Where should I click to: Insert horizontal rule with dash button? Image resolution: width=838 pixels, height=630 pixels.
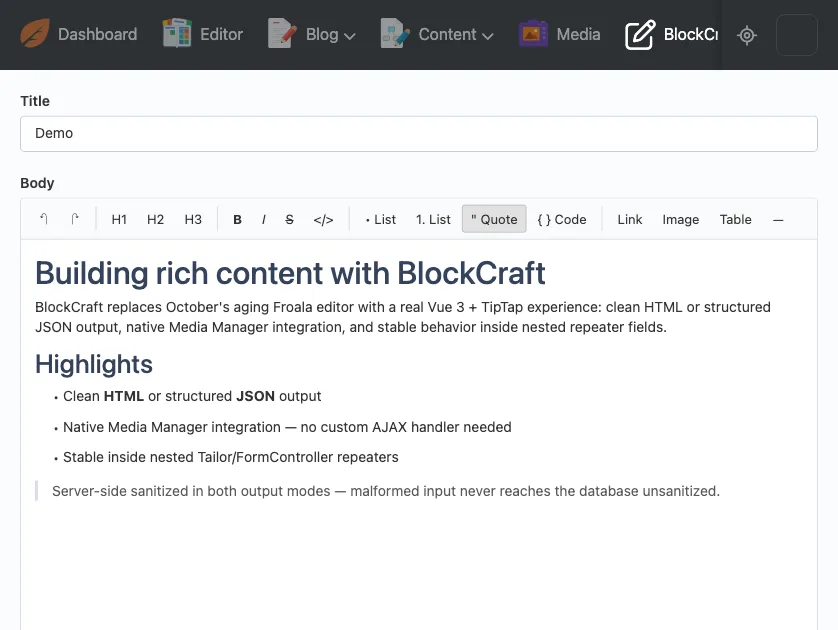click(778, 219)
